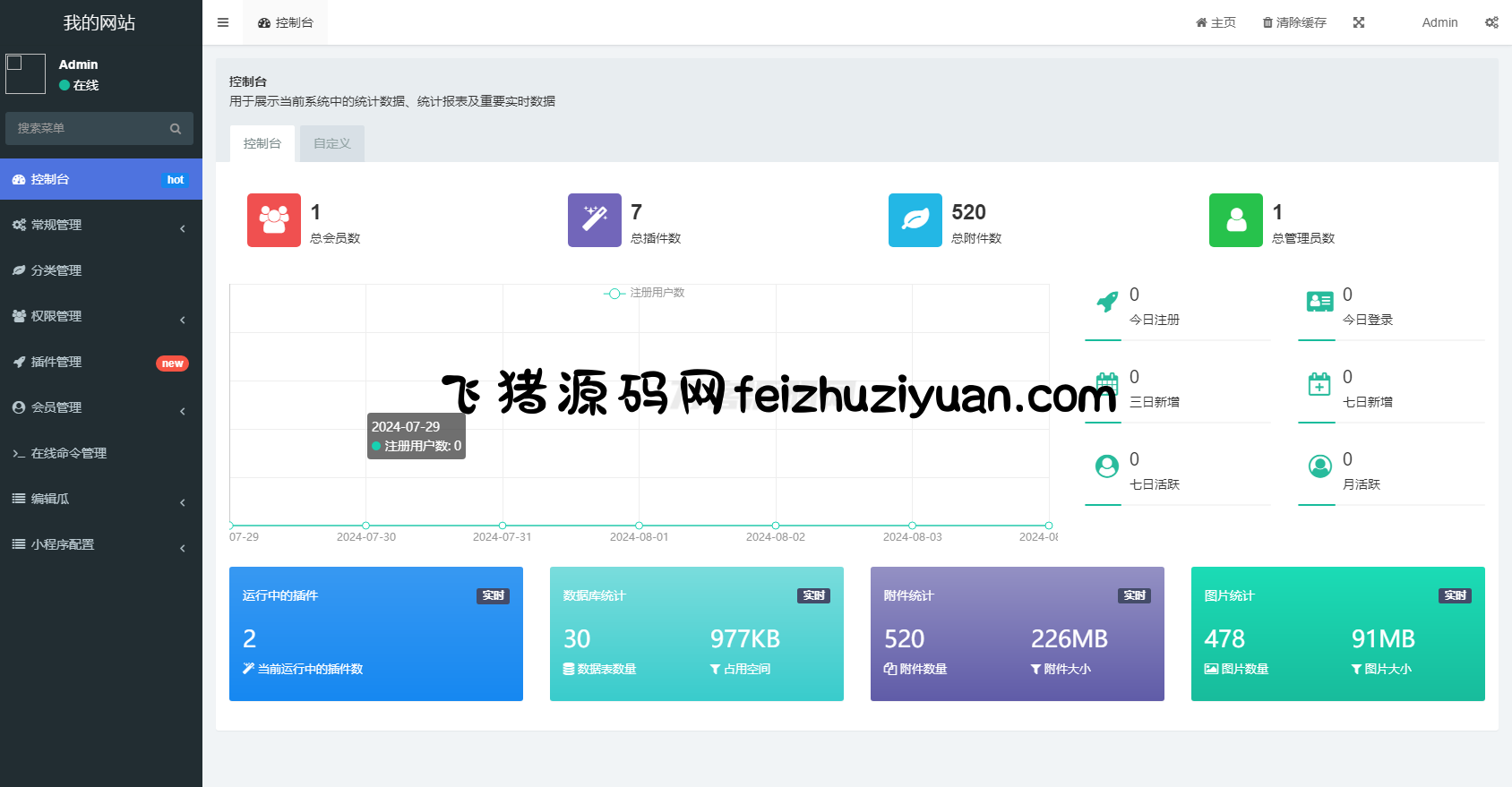Click the 清除缓存 link in header

click(x=1294, y=22)
